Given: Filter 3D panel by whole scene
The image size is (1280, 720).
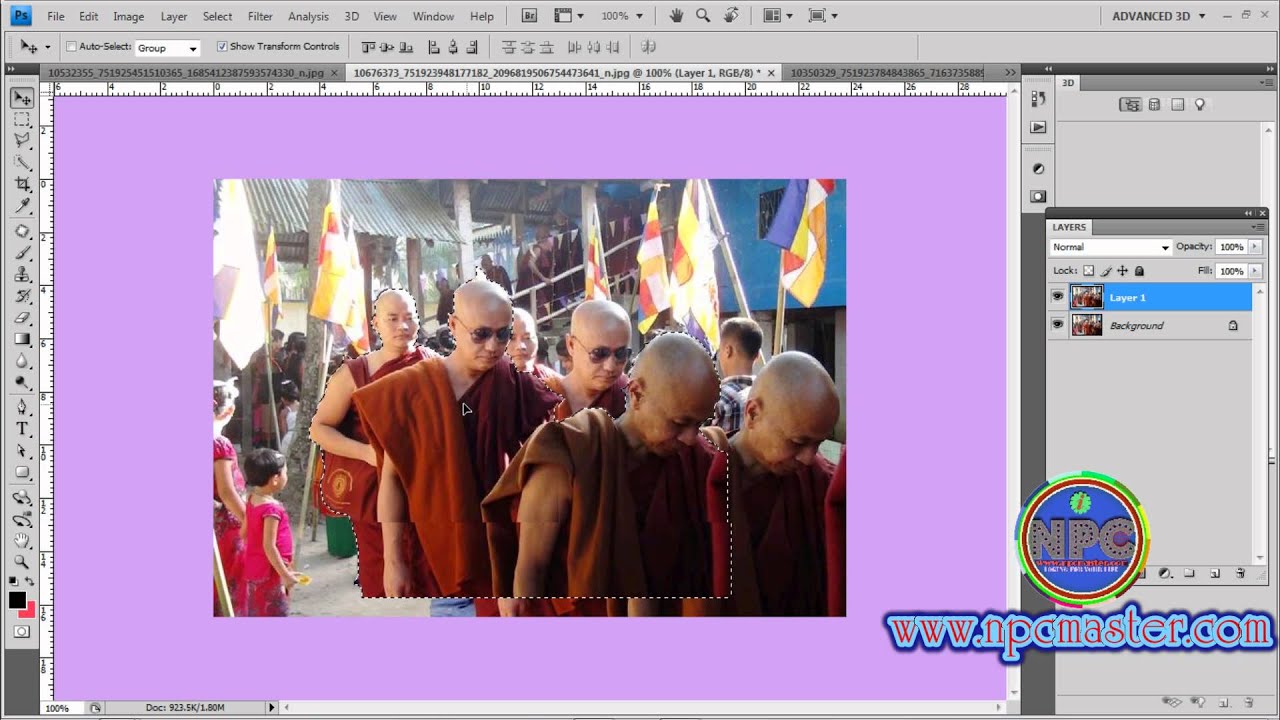Looking at the screenshot, I should [1130, 105].
